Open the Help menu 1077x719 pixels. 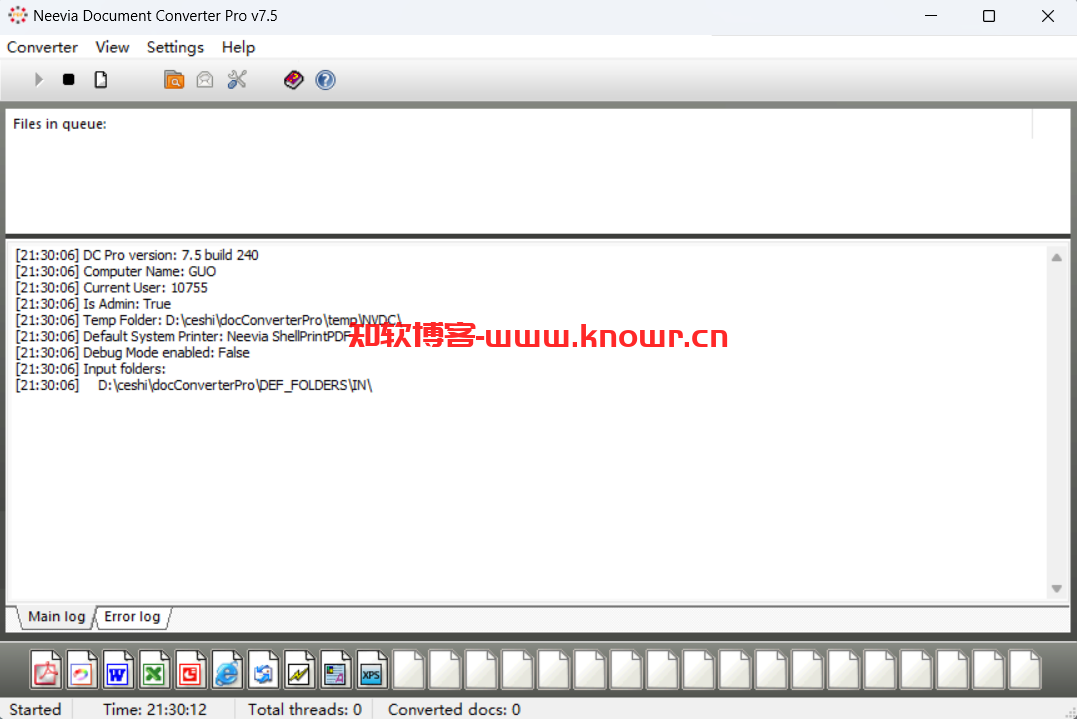(238, 47)
